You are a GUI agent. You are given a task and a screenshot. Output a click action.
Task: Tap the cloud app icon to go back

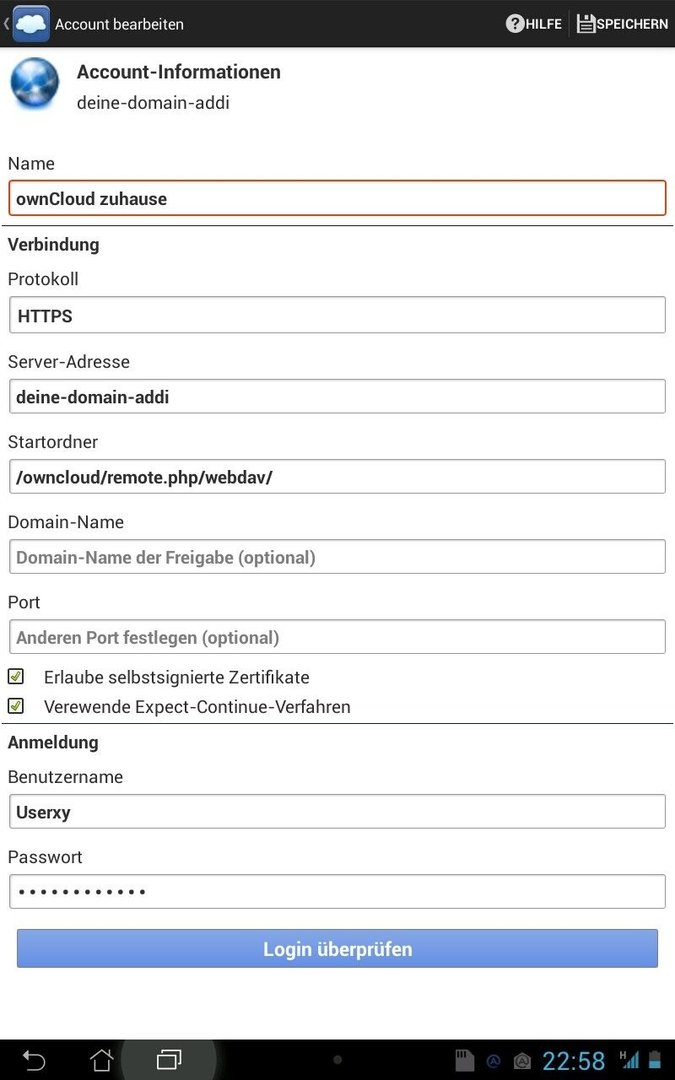pyautogui.click(x=31, y=23)
